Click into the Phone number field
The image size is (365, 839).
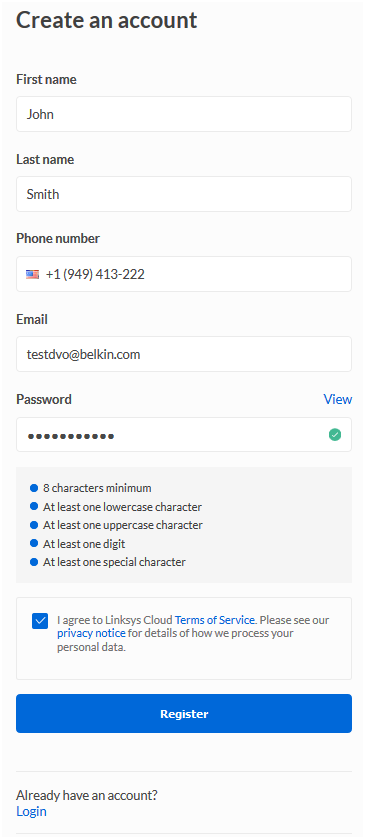coord(184,274)
